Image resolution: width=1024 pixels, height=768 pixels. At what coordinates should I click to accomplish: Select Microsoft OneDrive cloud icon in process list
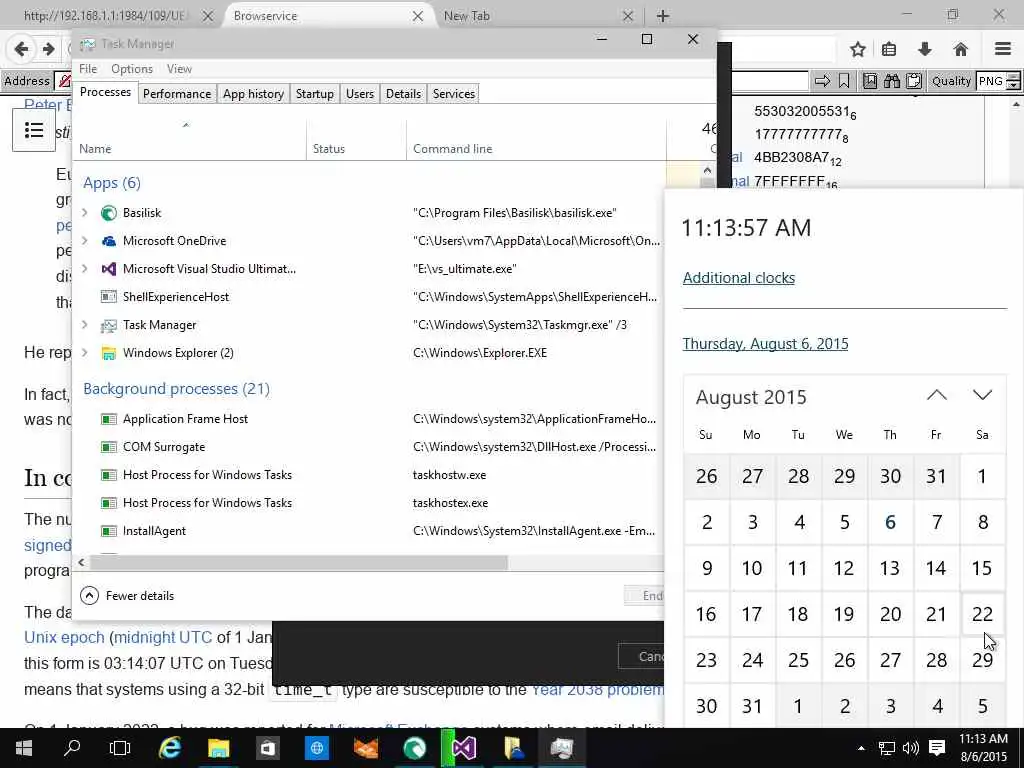[x=108, y=241]
